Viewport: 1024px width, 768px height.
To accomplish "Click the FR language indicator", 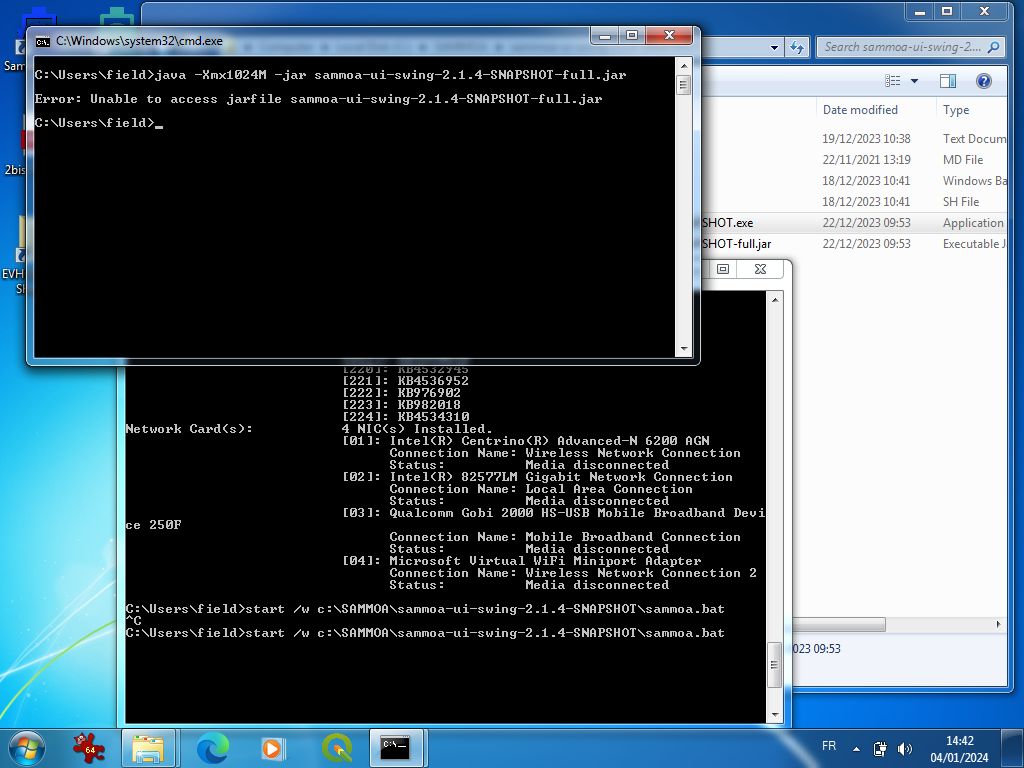I will (x=829, y=746).
